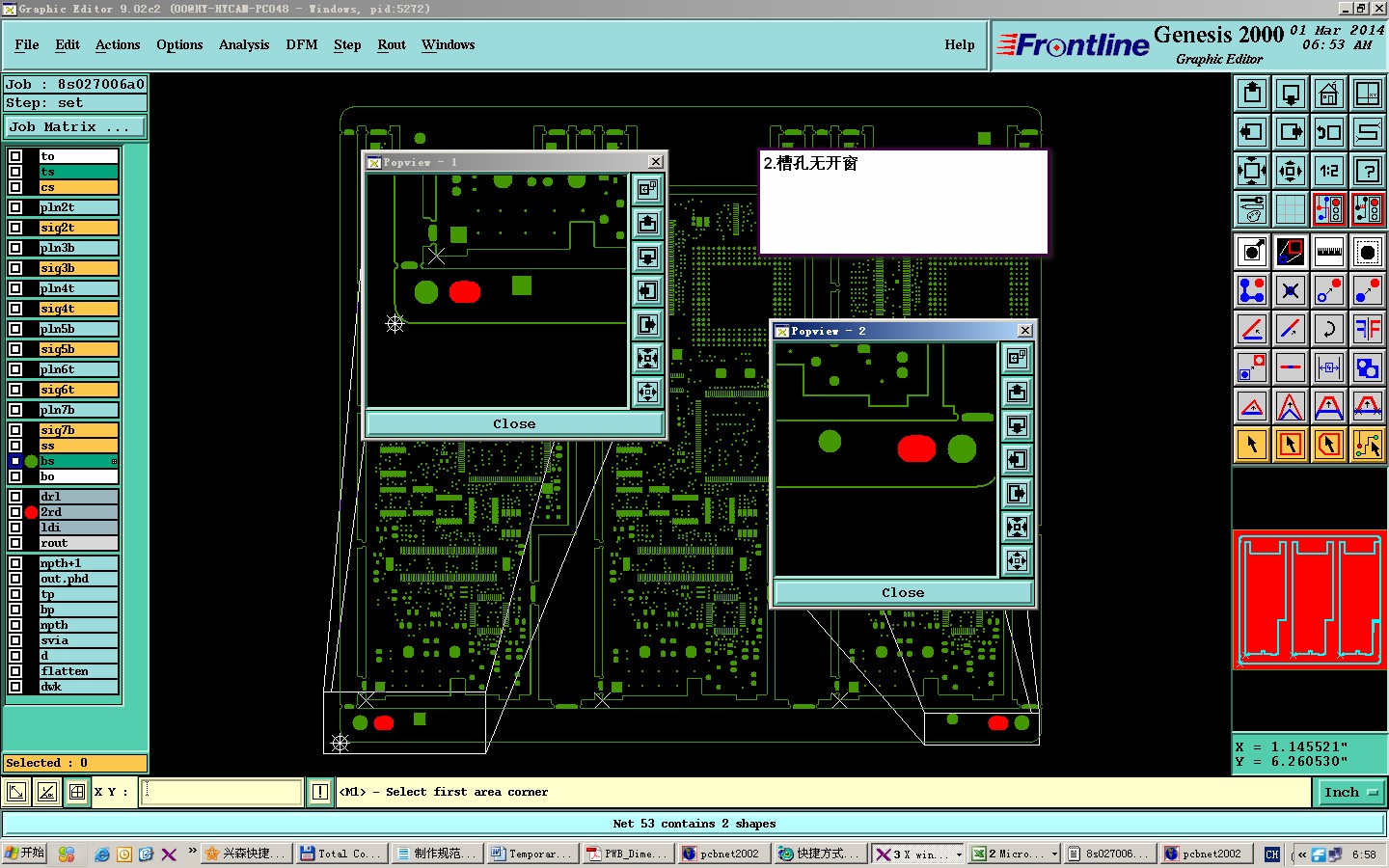Toggle the checkbox for layer 'flatten'

pos(15,671)
